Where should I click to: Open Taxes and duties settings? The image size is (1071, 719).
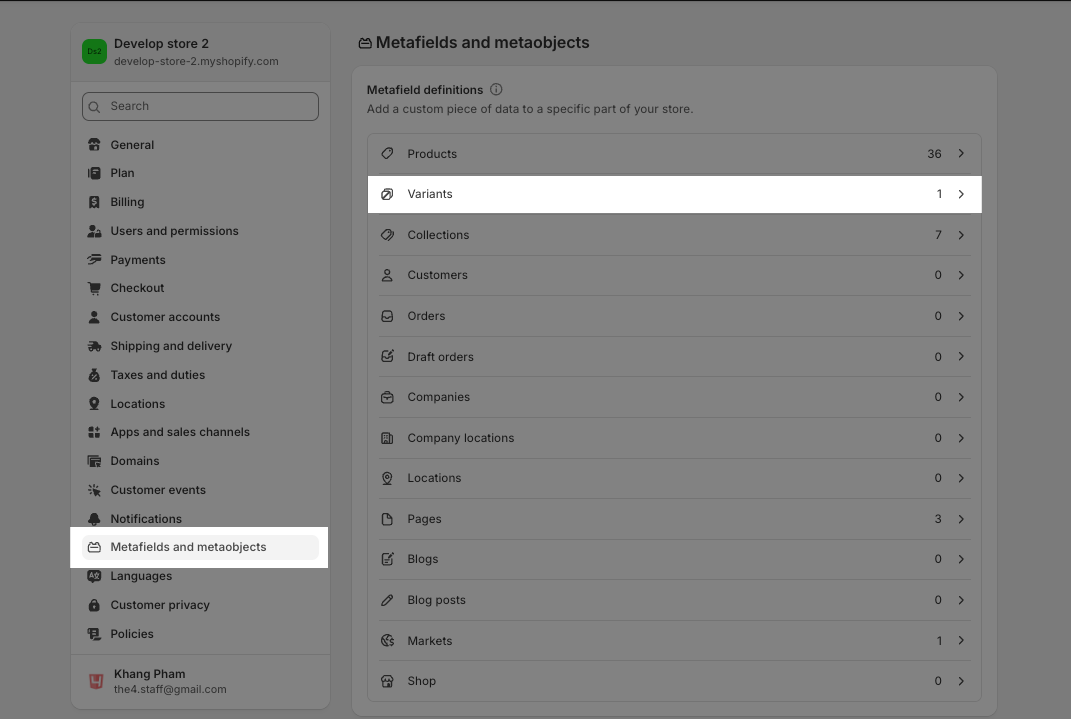(x=157, y=375)
